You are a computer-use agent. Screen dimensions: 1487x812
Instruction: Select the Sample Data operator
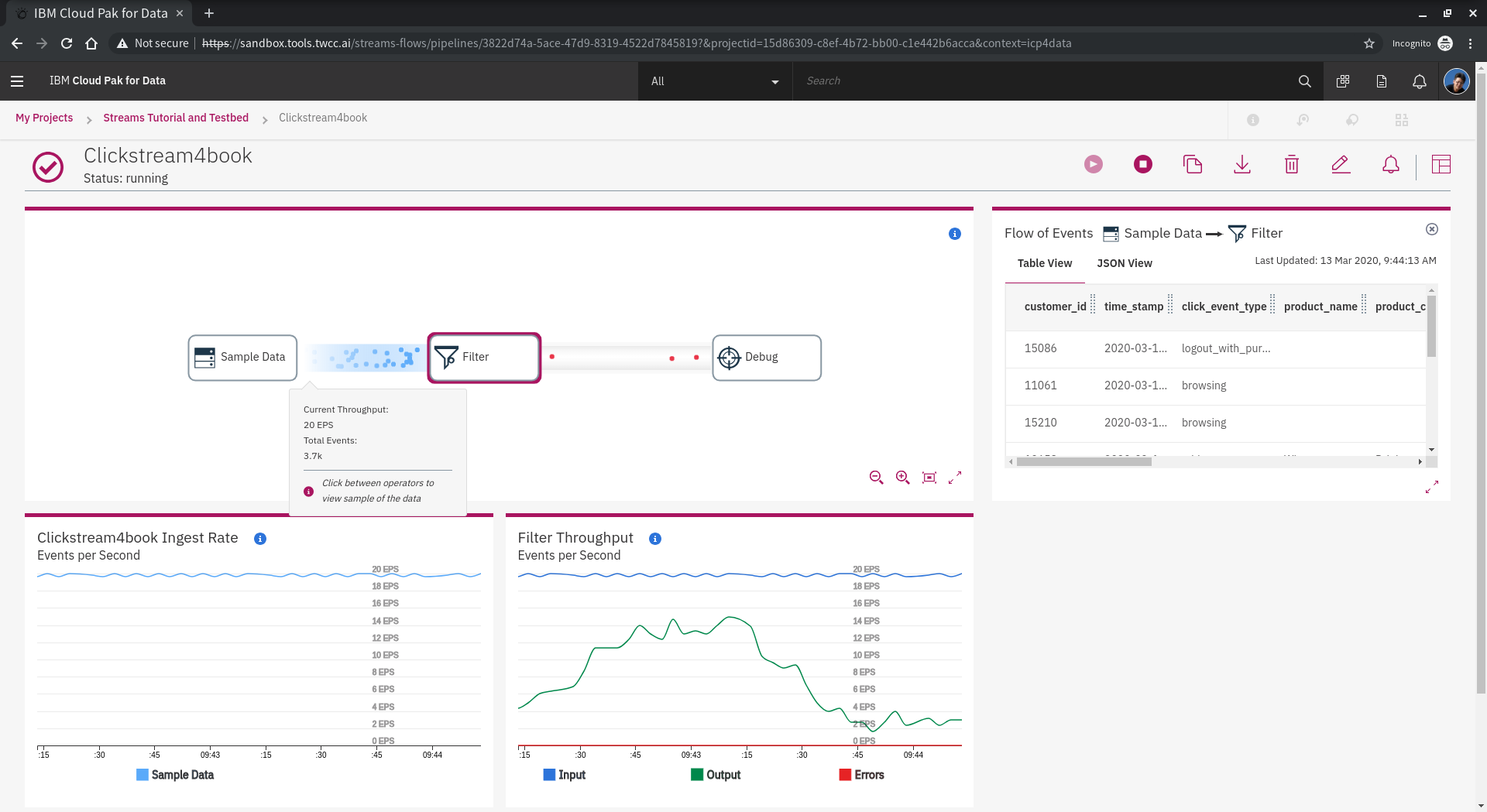tap(242, 357)
